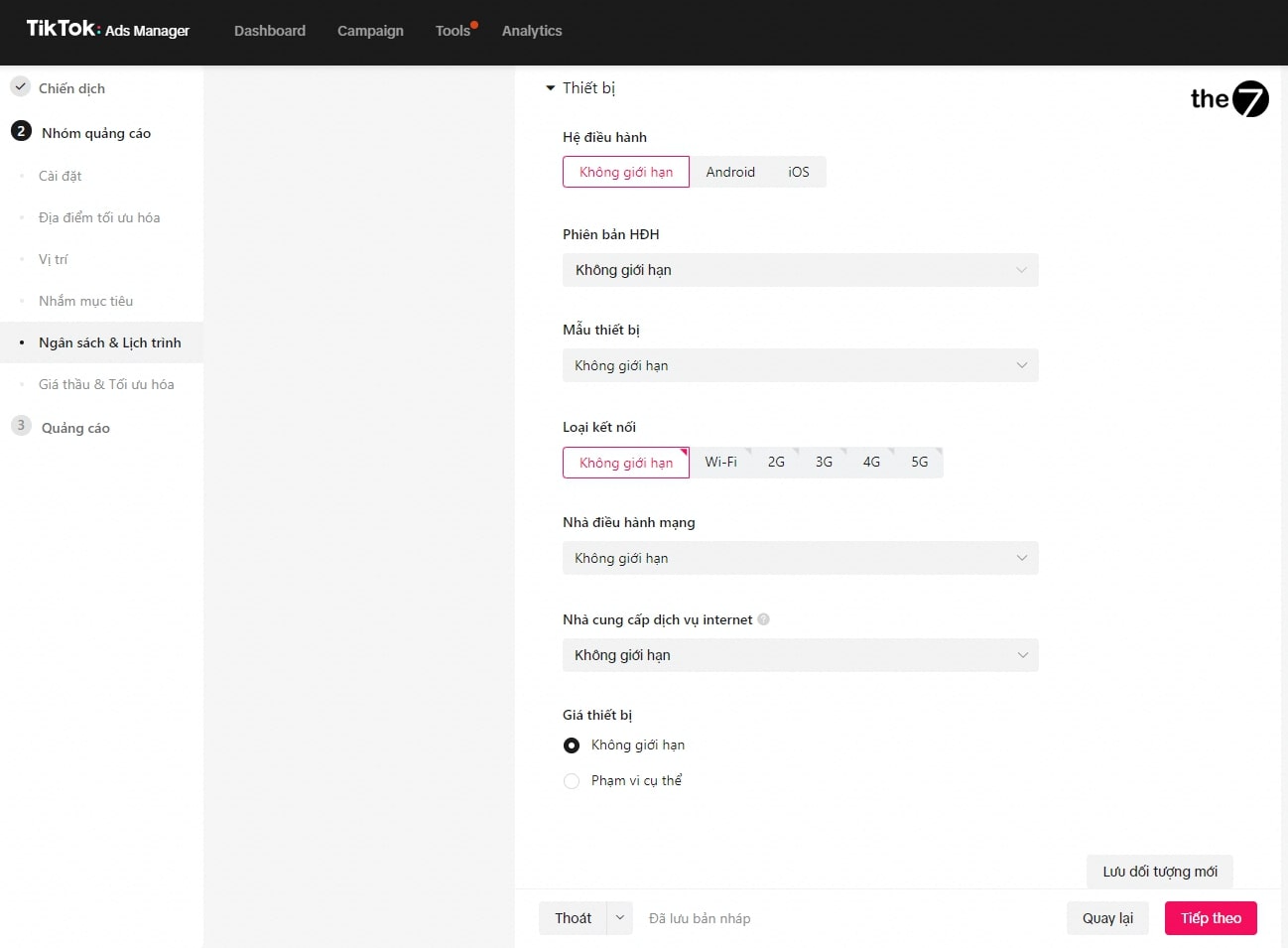
Task: Expand the Mẫu thiết bị dropdown
Action: point(800,365)
